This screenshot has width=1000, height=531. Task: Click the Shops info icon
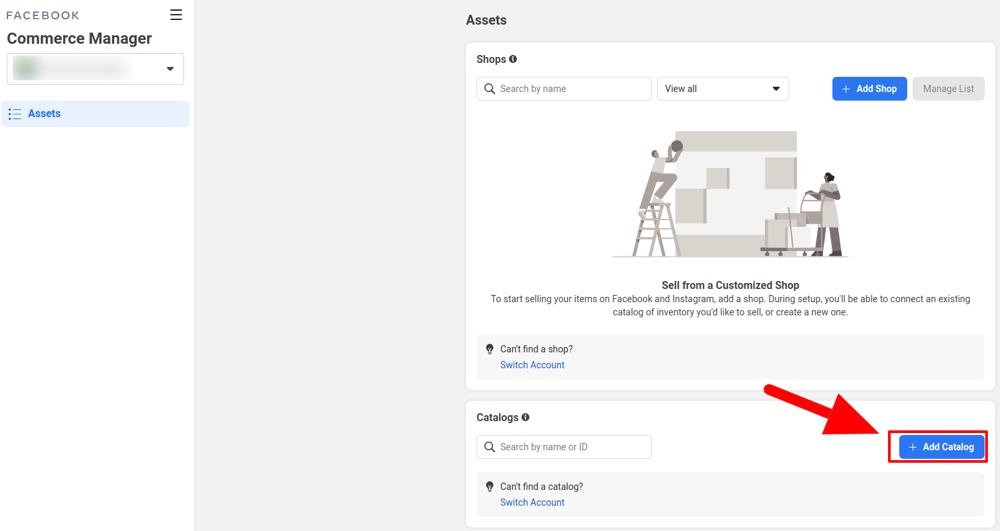click(x=513, y=60)
